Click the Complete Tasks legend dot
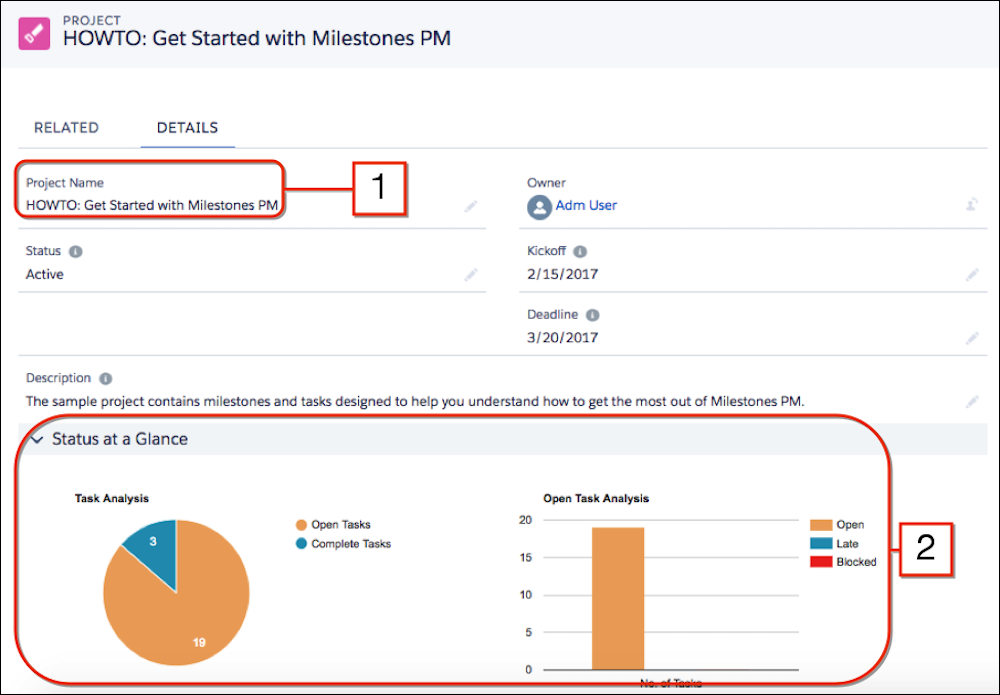This screenshot has height=695, width=1000. (x=302, y=544)
